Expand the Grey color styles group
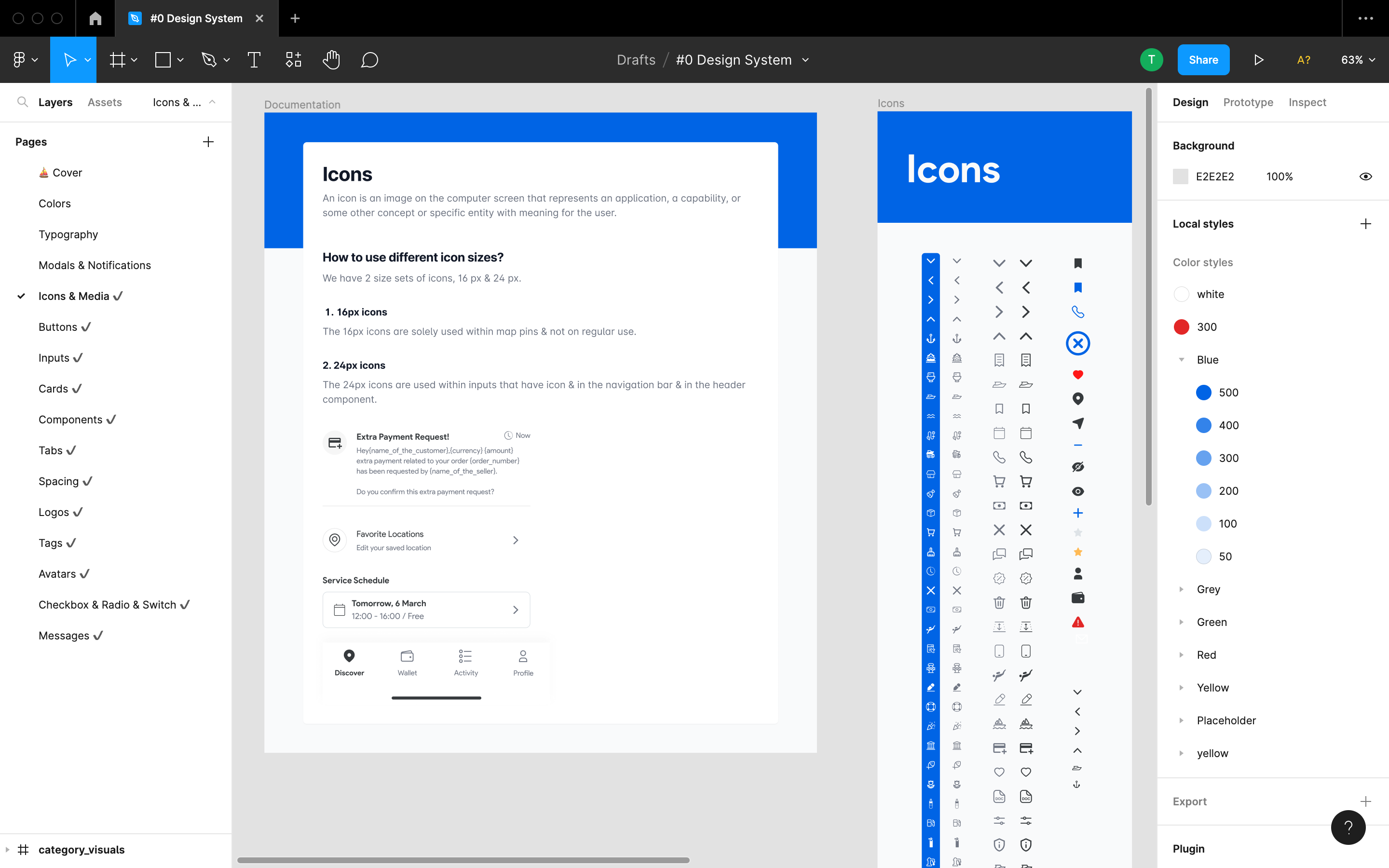 click(1181, 590)
